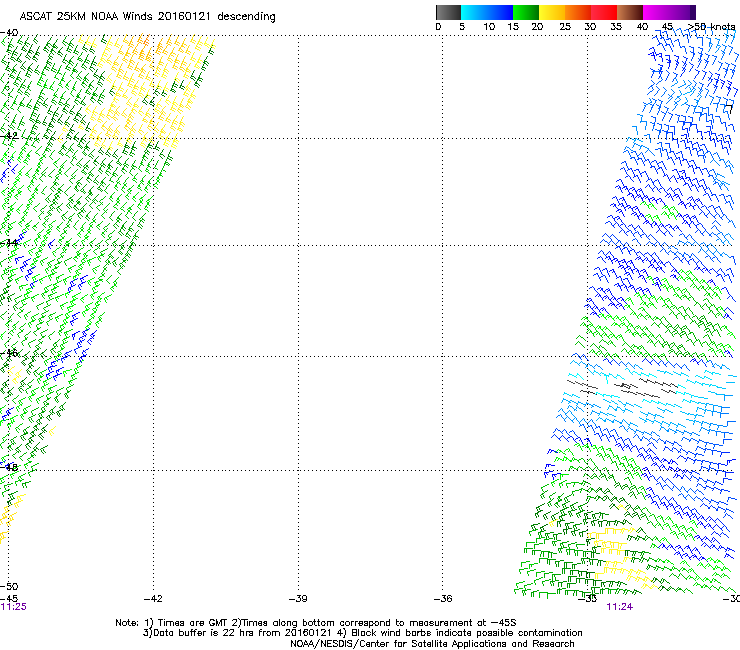Image resolution: width=740 pixels, height=650 pixels.
Task: Select the '30' label under the color scale
Action: [x=590, y=27]
